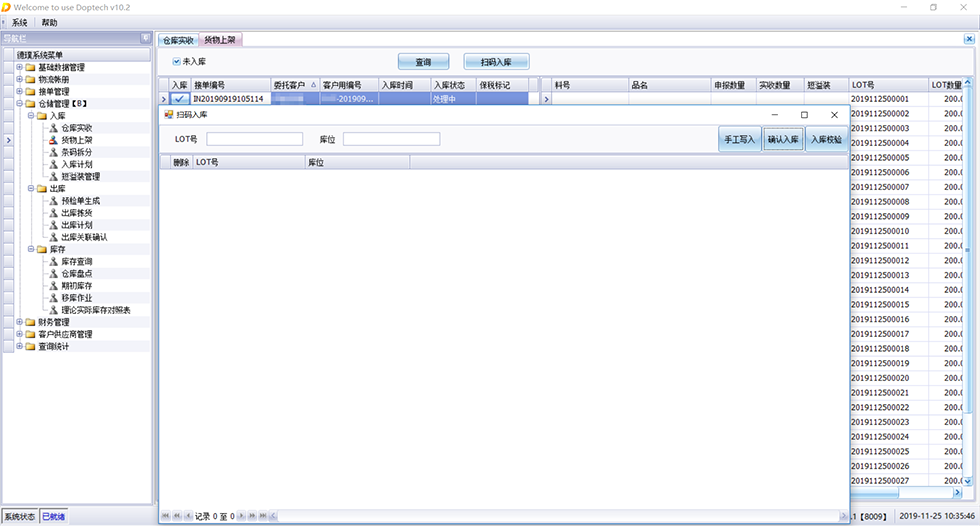
Task: Click the 条码拆分 tree item icon
Action: (x=54, y=152)
